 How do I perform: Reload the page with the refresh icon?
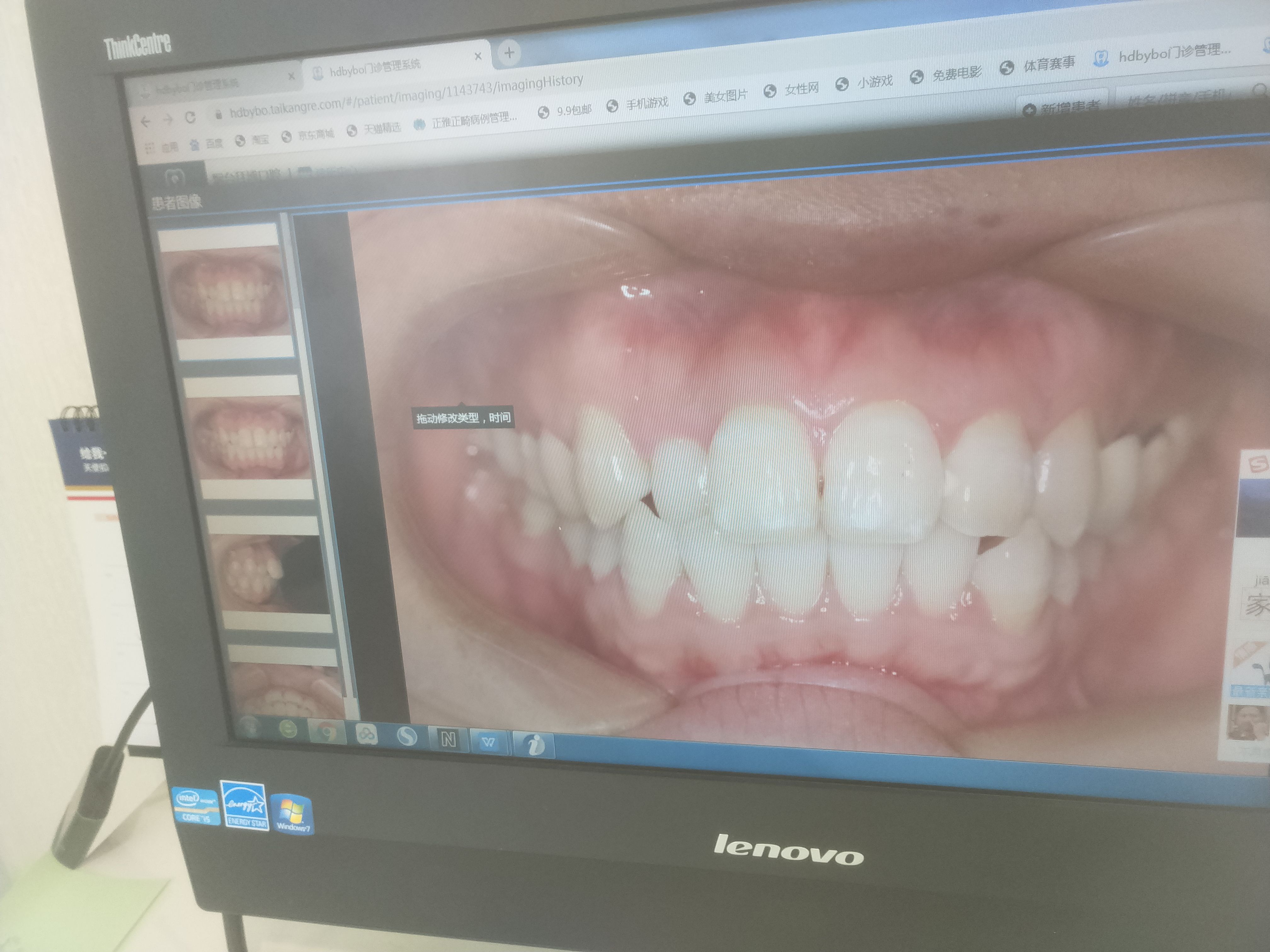[x=190, y=117]
